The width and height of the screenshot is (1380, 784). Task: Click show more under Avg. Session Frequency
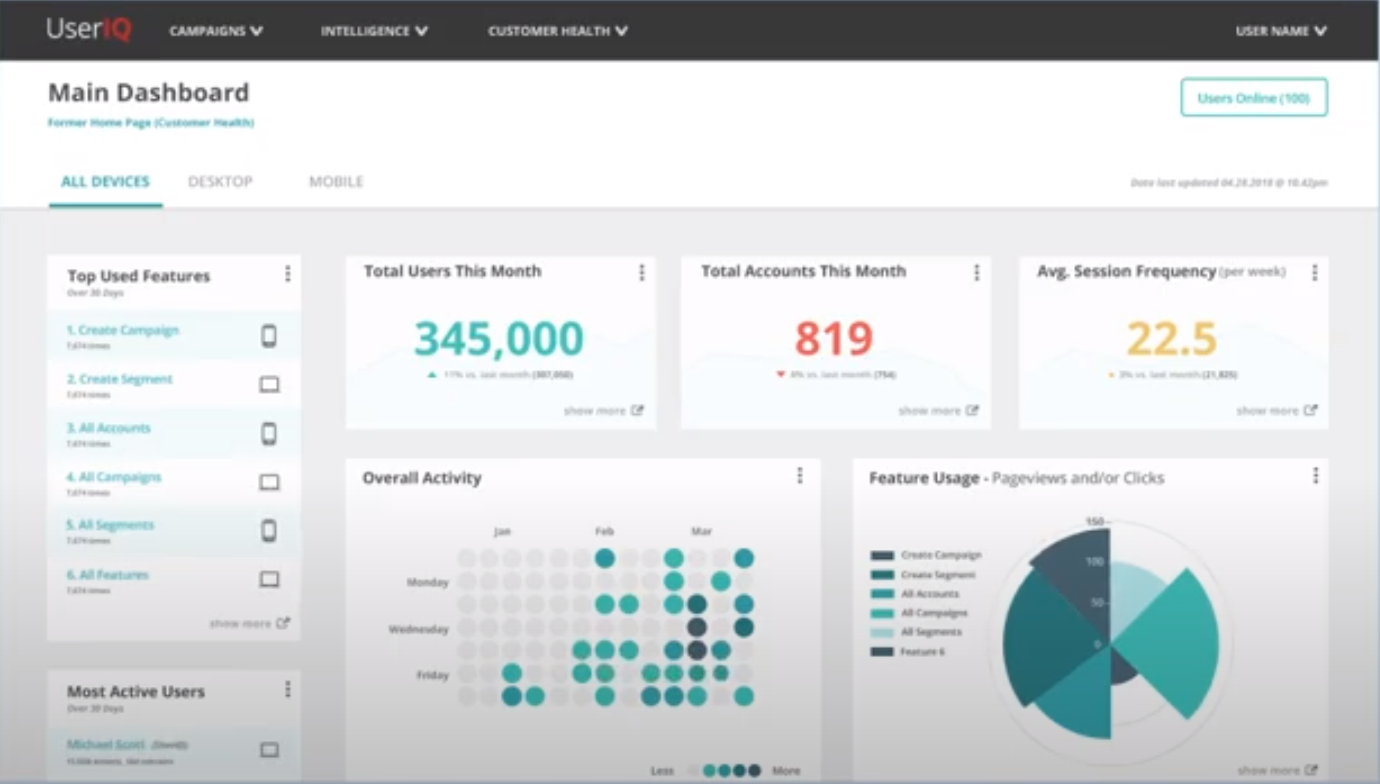point(1277,411)
